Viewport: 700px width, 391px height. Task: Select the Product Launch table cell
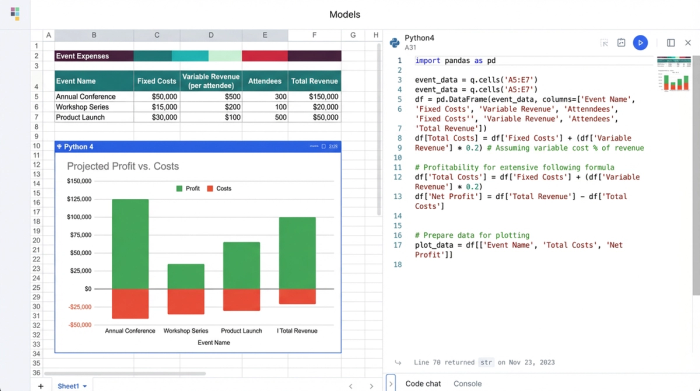click(94, 117)
